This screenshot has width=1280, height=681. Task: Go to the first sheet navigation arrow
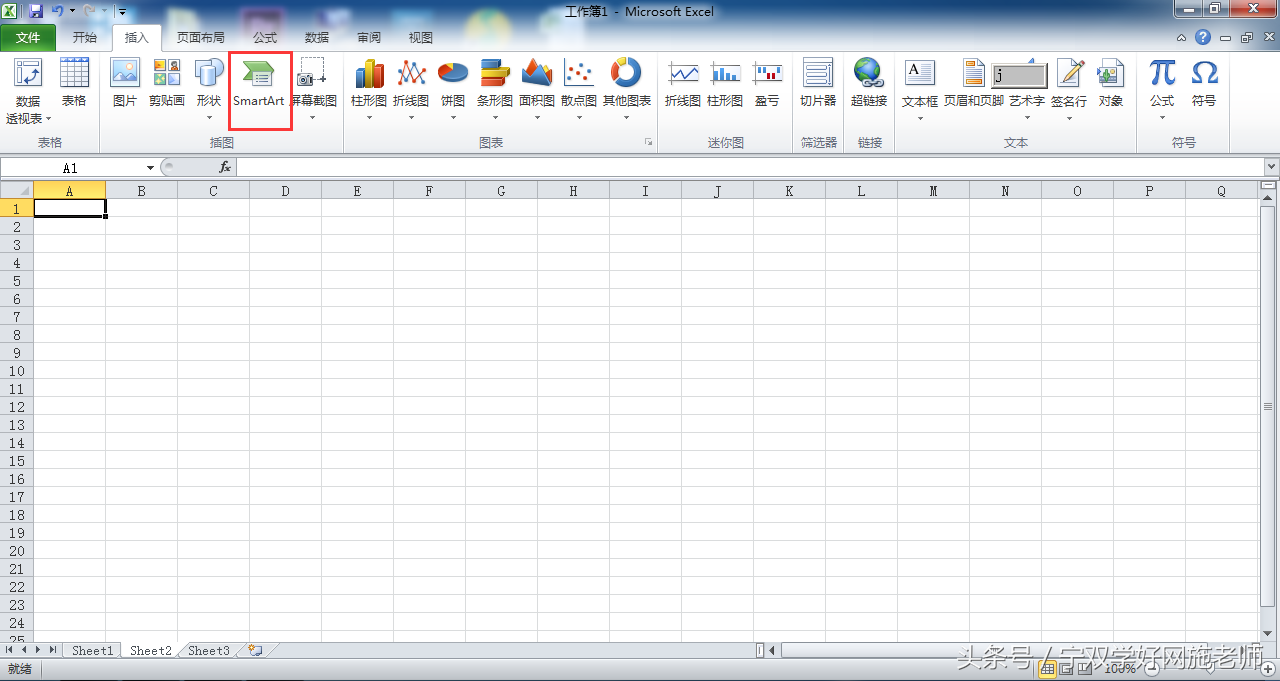click(10, 650)
